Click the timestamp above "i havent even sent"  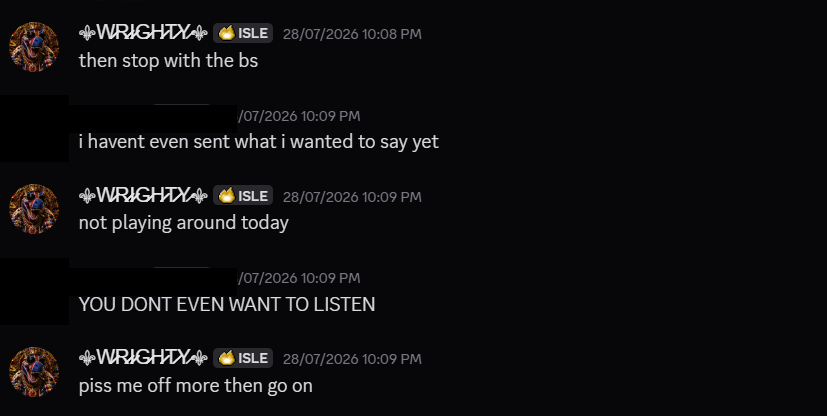point(299,116)
